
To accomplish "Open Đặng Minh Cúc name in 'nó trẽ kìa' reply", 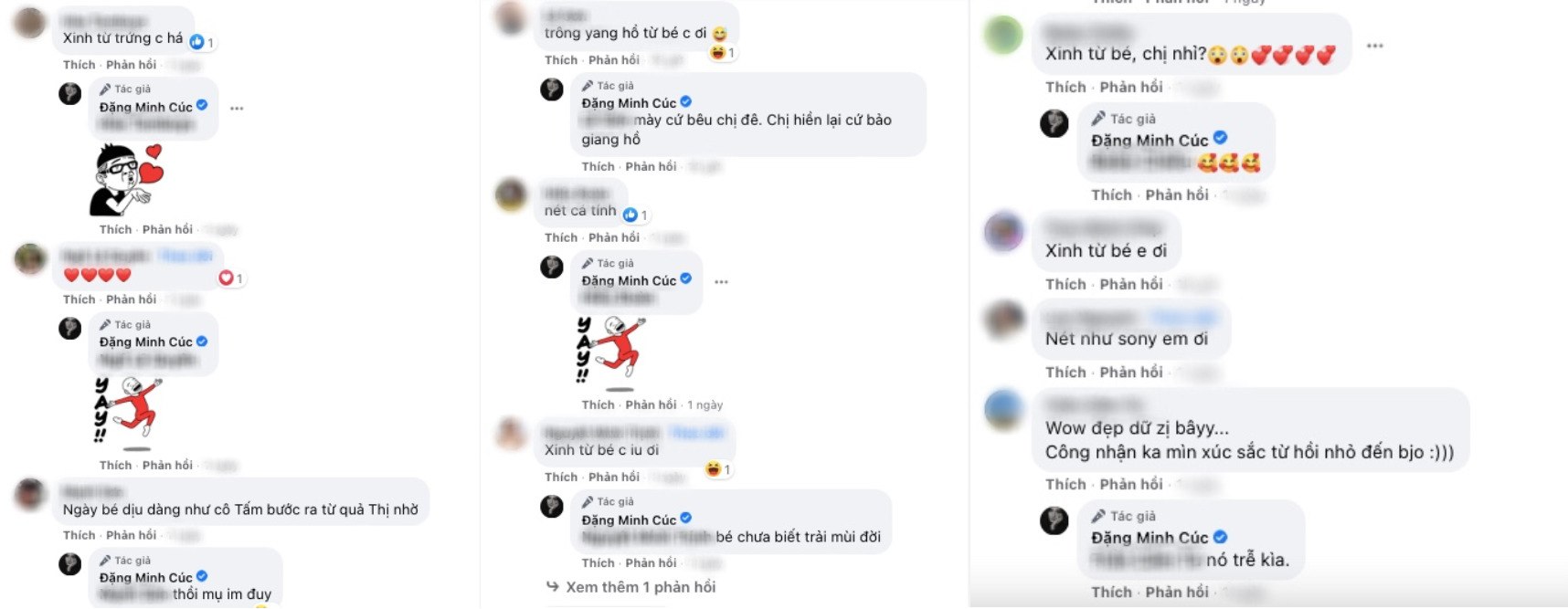I will pos(1150,538).
